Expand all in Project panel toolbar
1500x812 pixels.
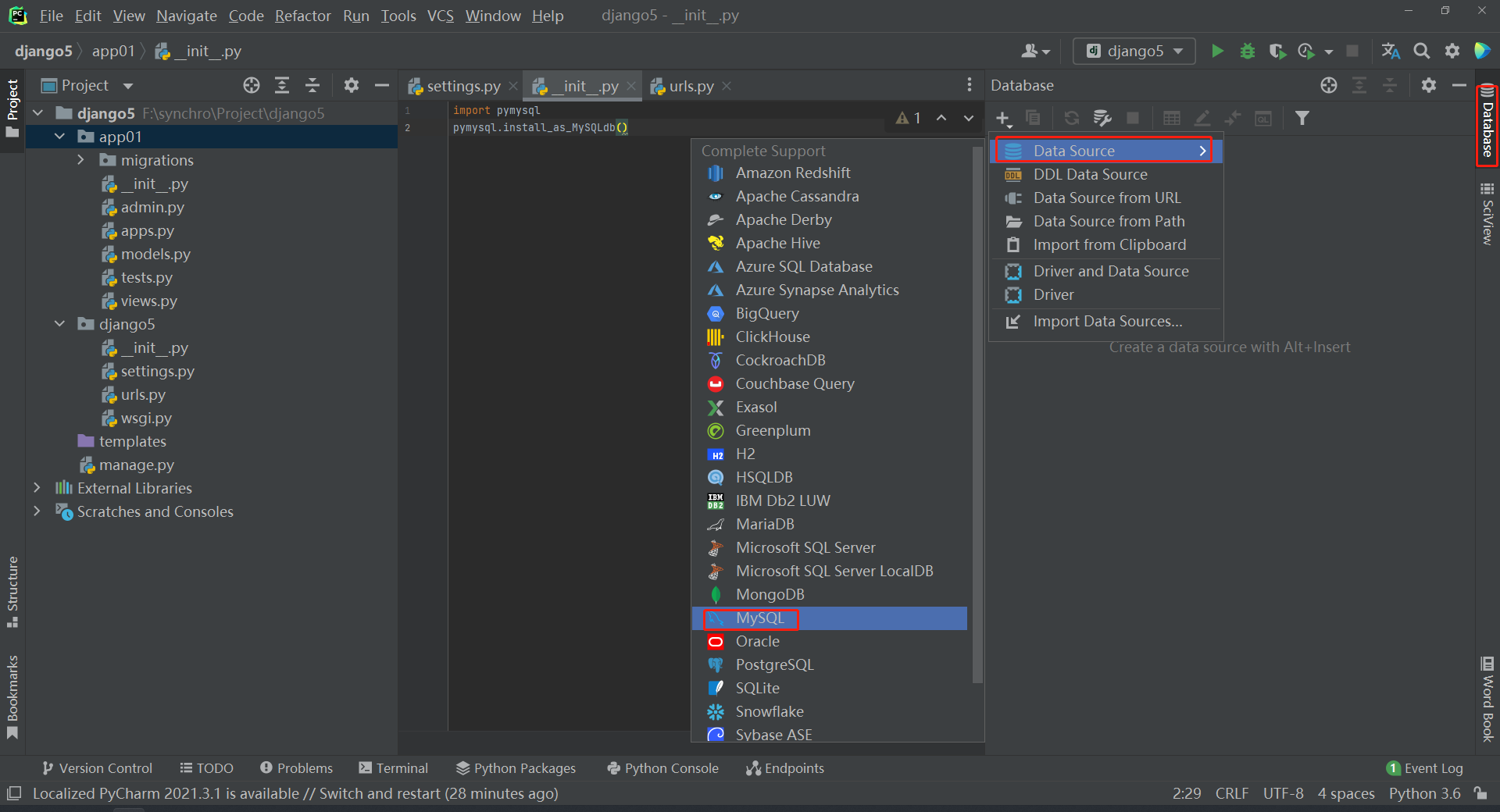tap(282, 86)
